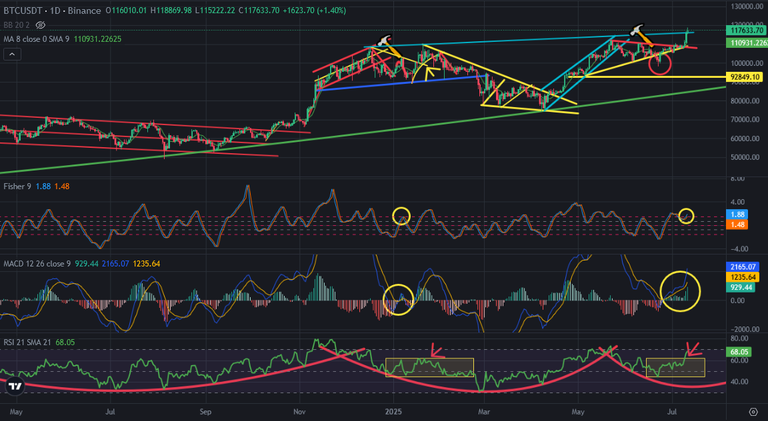Click the 130000.00 price axis label
This screenshot has width=768, height=421.
pos(746,6)
